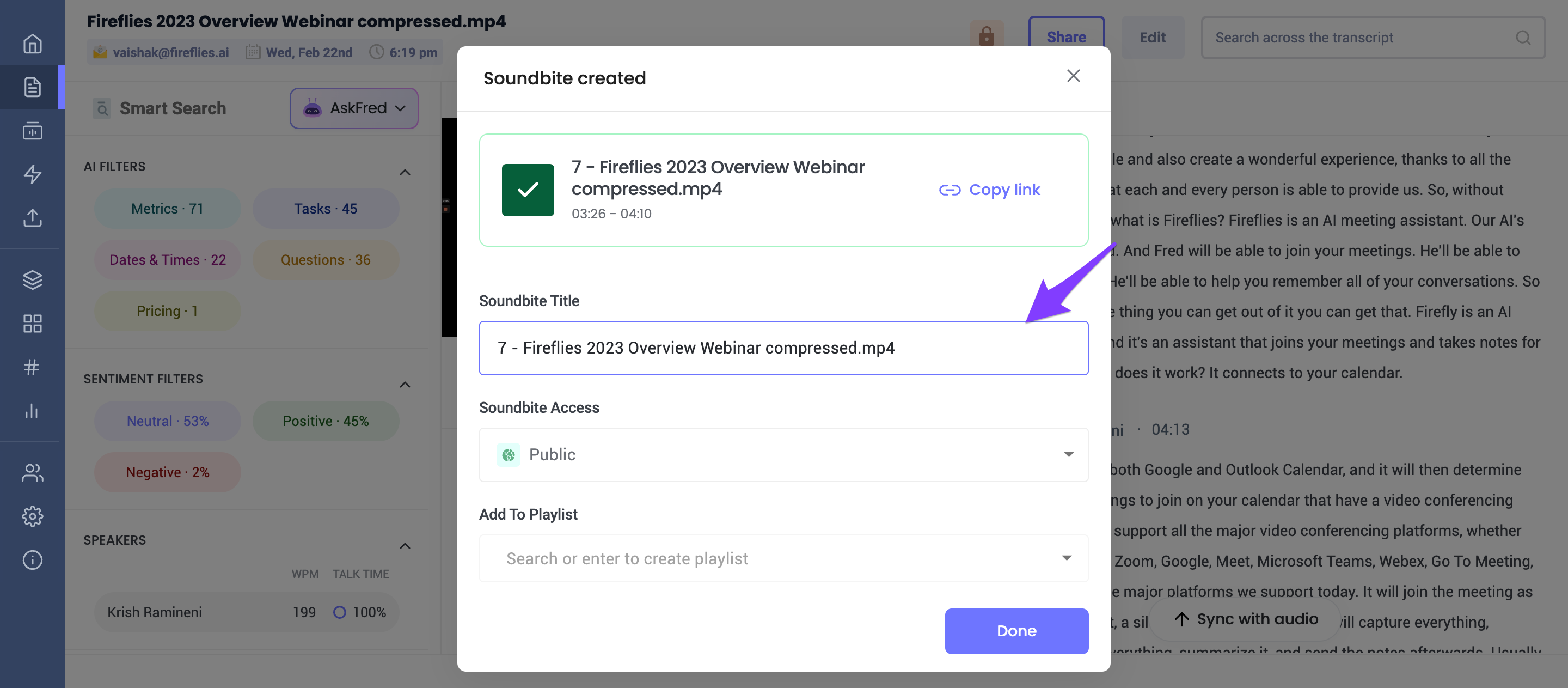Toggle the Metrics 71 filter

167,209
